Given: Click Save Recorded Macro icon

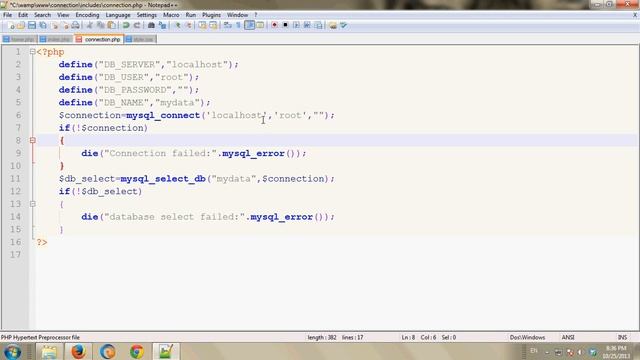Looking at the screenshot, I should click(x=318, y=25).
